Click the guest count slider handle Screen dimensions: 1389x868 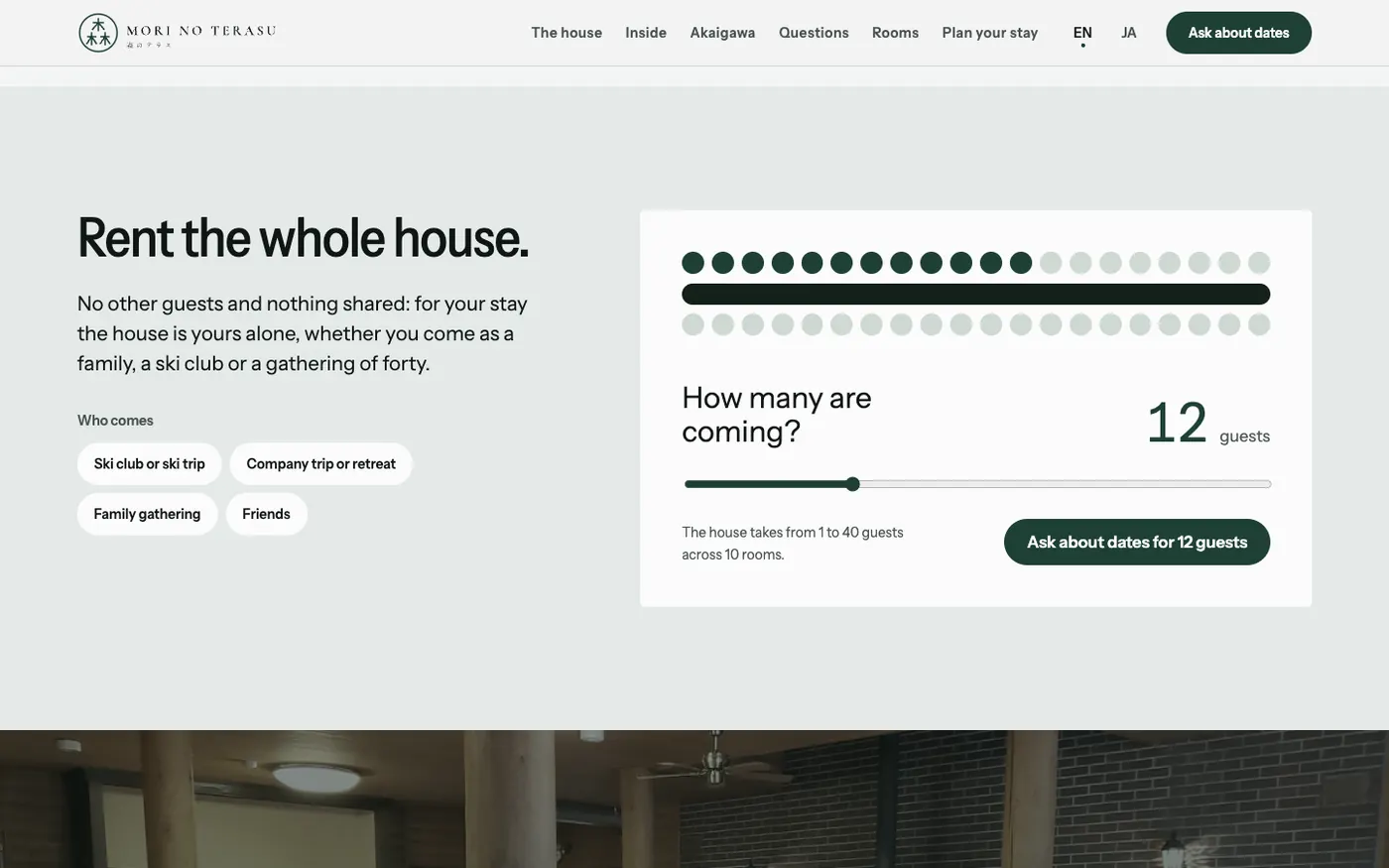[x=852, y=484]
